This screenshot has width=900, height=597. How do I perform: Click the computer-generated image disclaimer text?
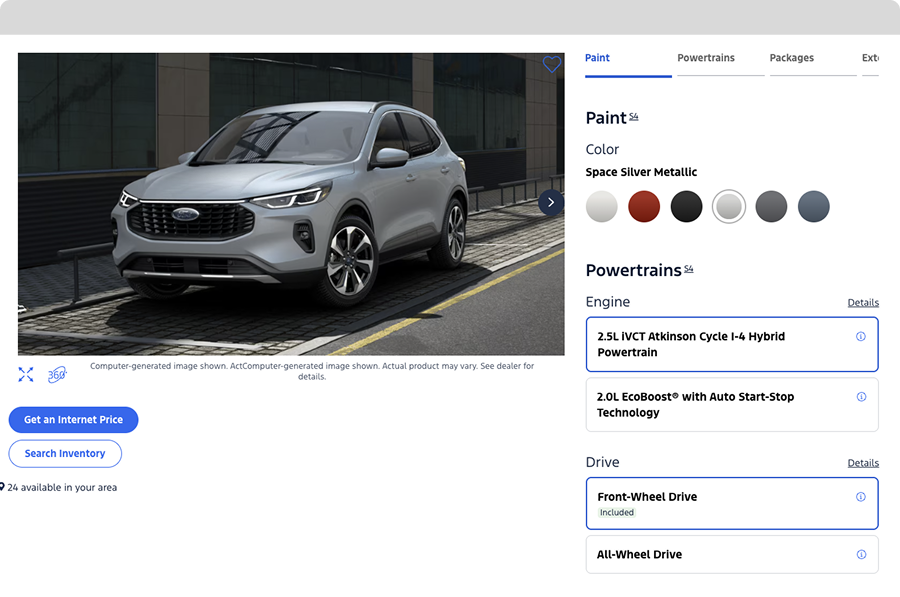click(x=312, y=371)
